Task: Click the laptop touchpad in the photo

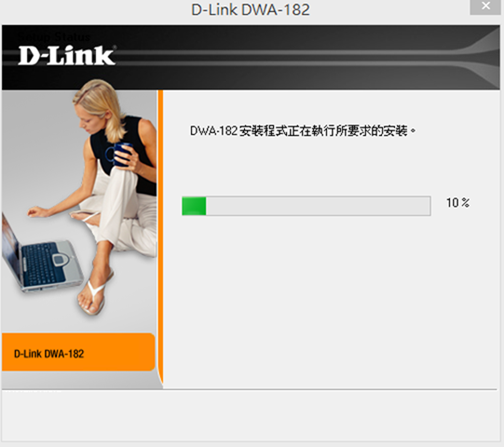Action: click(x=60, y=258)
